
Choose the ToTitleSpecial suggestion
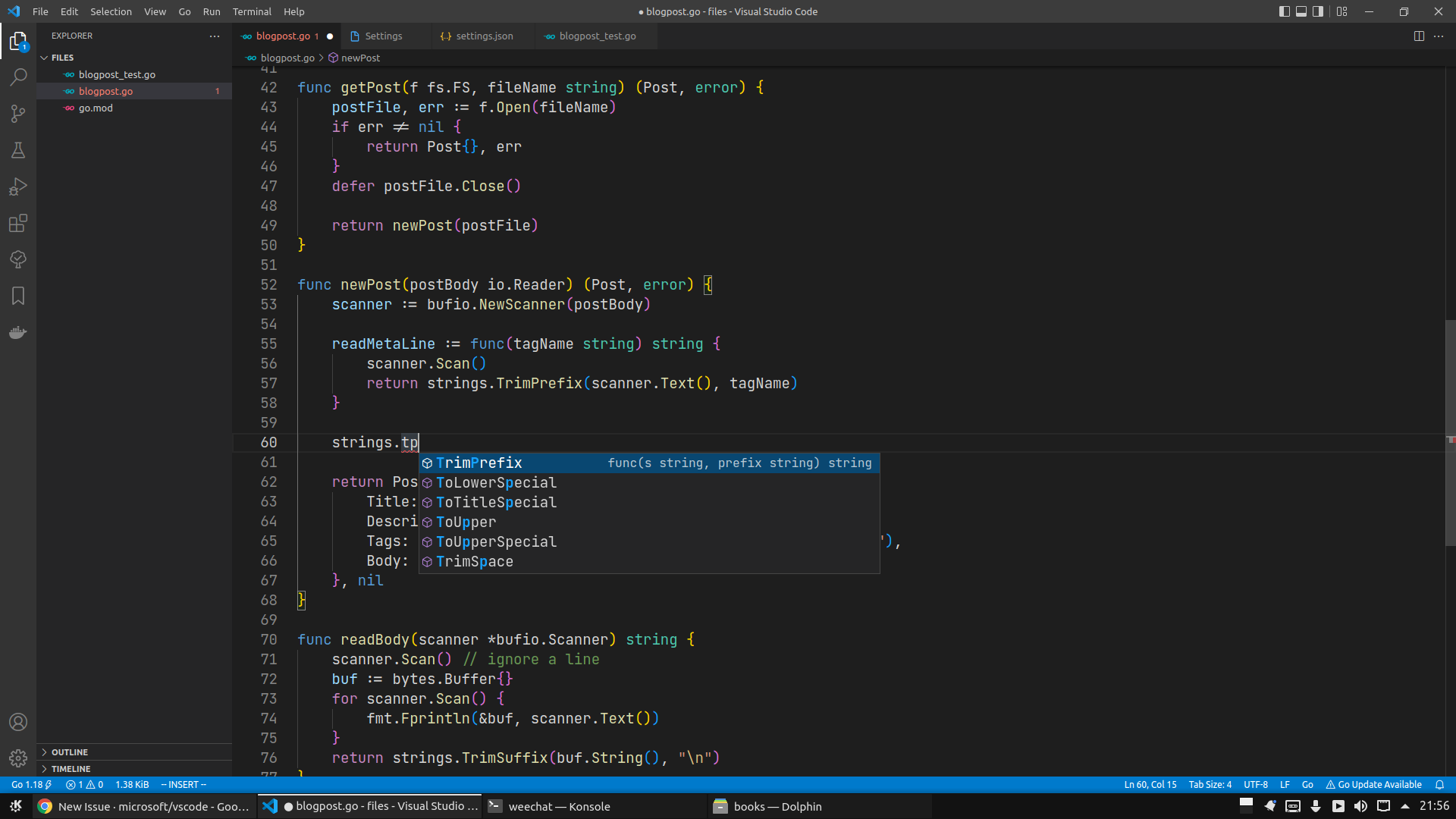(x=649, y=502)
